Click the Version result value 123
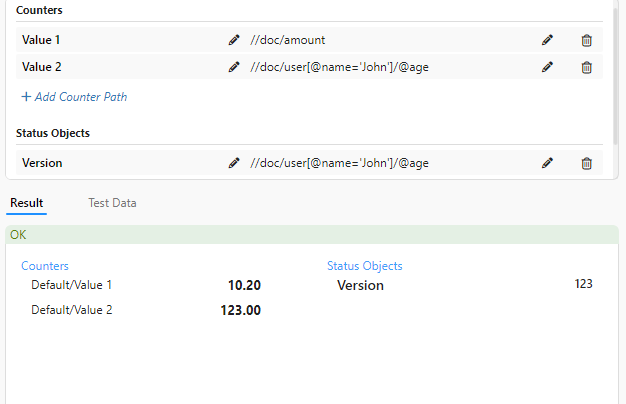626x404 pixels. coord(583,284)
